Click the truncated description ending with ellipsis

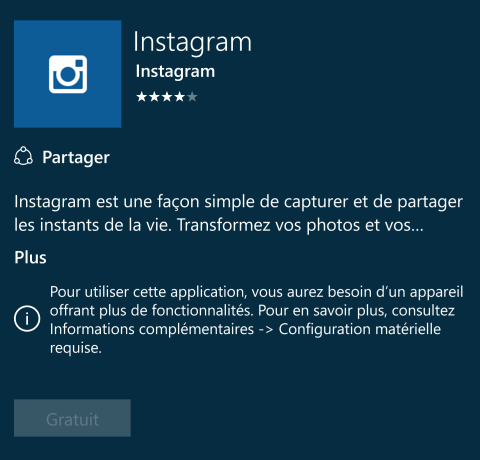[x=219, y=225]
